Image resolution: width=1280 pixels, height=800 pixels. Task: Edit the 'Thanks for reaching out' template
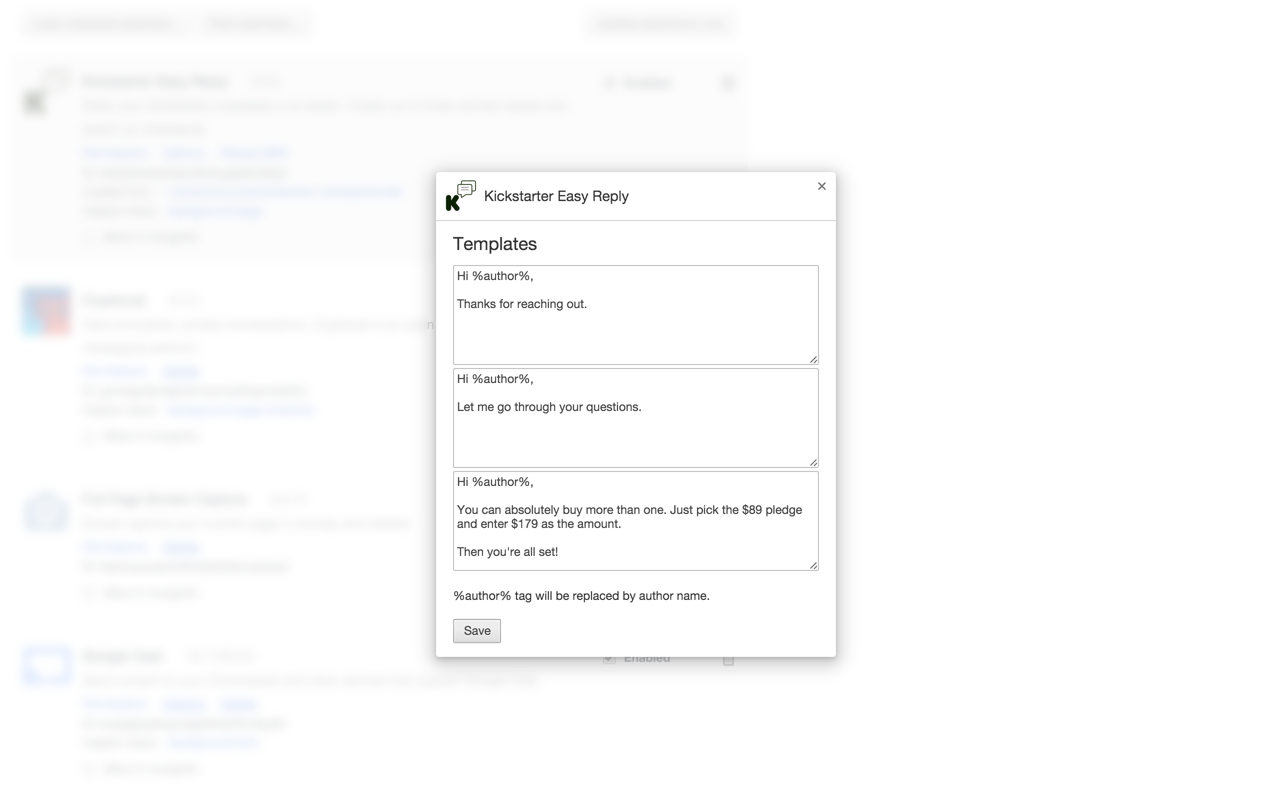[x=636, y=315]
